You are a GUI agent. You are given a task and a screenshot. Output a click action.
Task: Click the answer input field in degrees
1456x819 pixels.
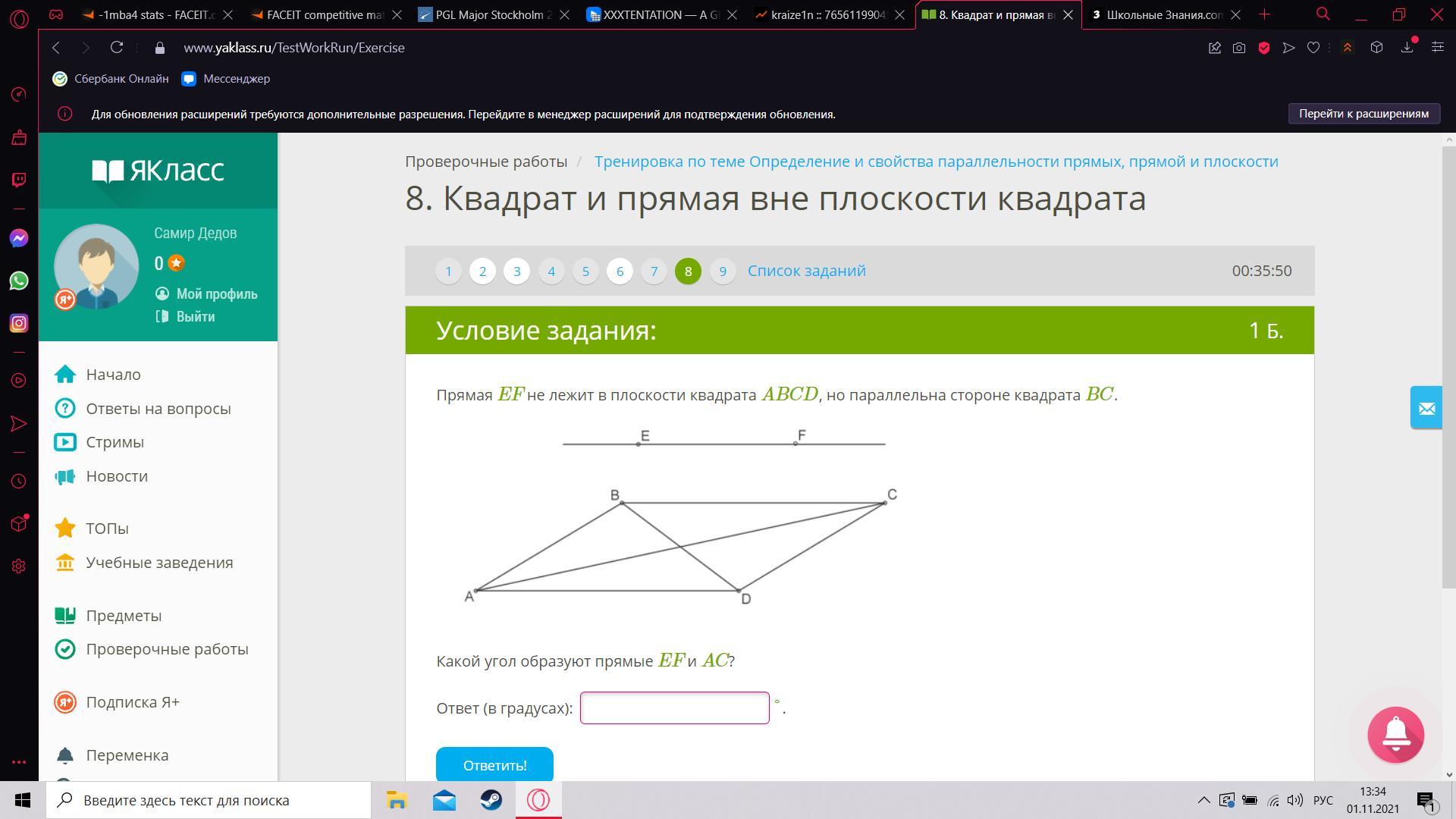674,708
